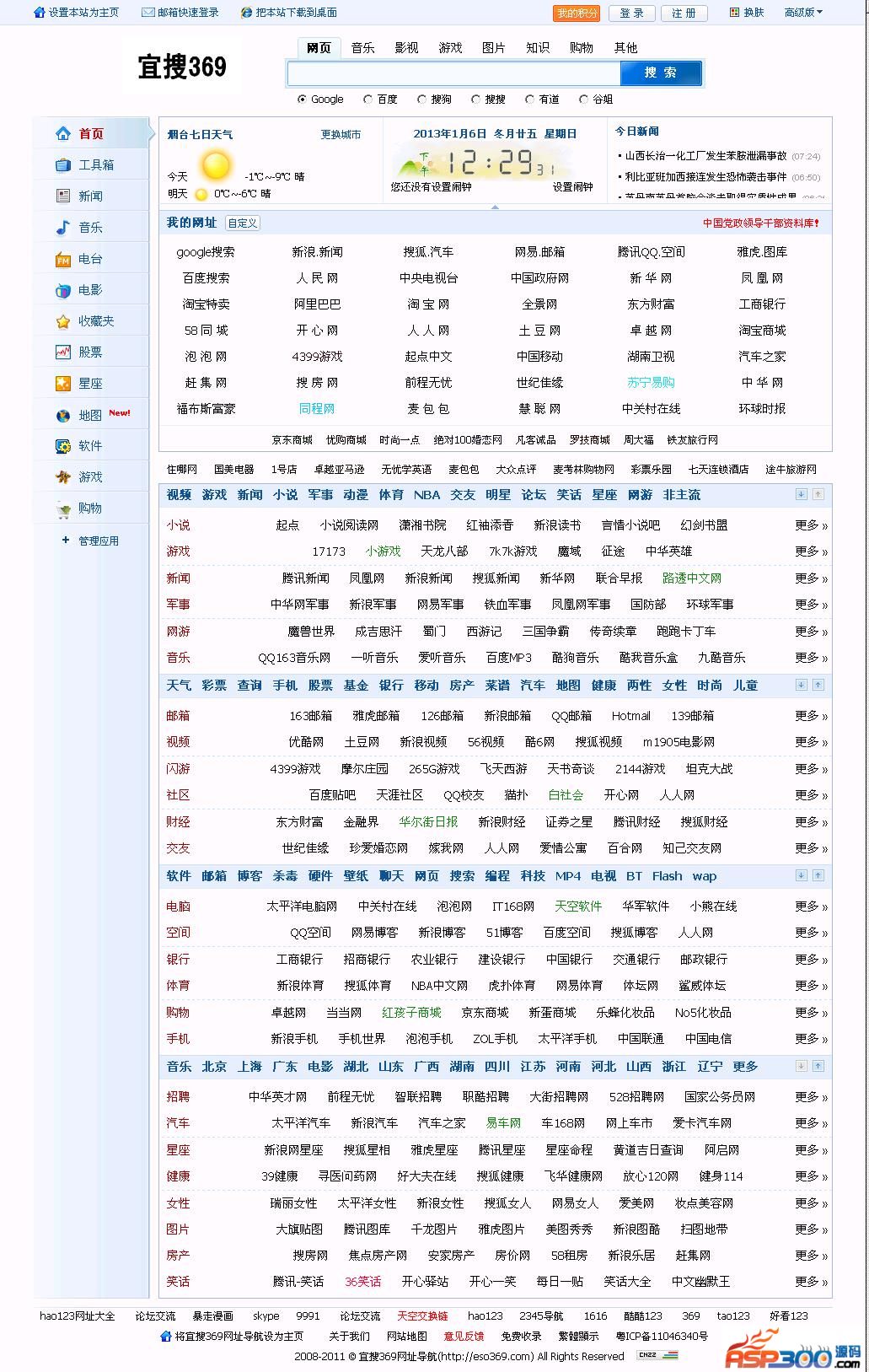Click the 新闻 newspaper icon in sidebar
This screenshot has height=1372, width=869.
point(63,196)
